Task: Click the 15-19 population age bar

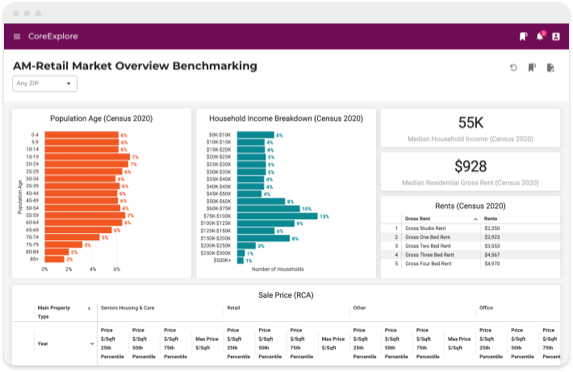Action: (87, 157)
